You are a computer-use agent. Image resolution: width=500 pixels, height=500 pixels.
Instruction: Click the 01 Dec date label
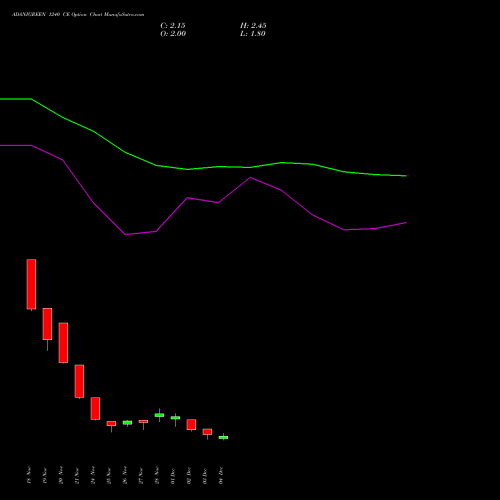(173, 476)
